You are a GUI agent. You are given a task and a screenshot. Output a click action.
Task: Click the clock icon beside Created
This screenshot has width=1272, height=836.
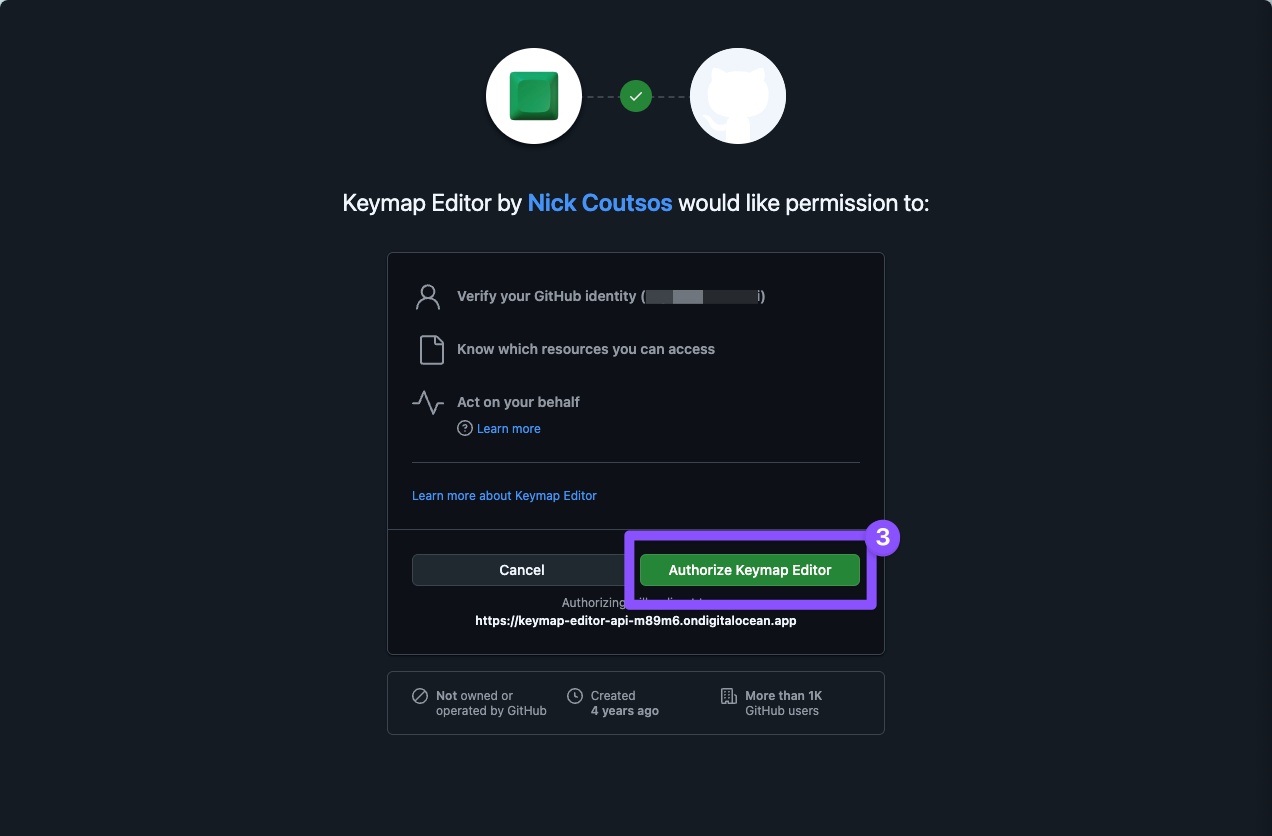pyautogui.click(x=575, y=696)
